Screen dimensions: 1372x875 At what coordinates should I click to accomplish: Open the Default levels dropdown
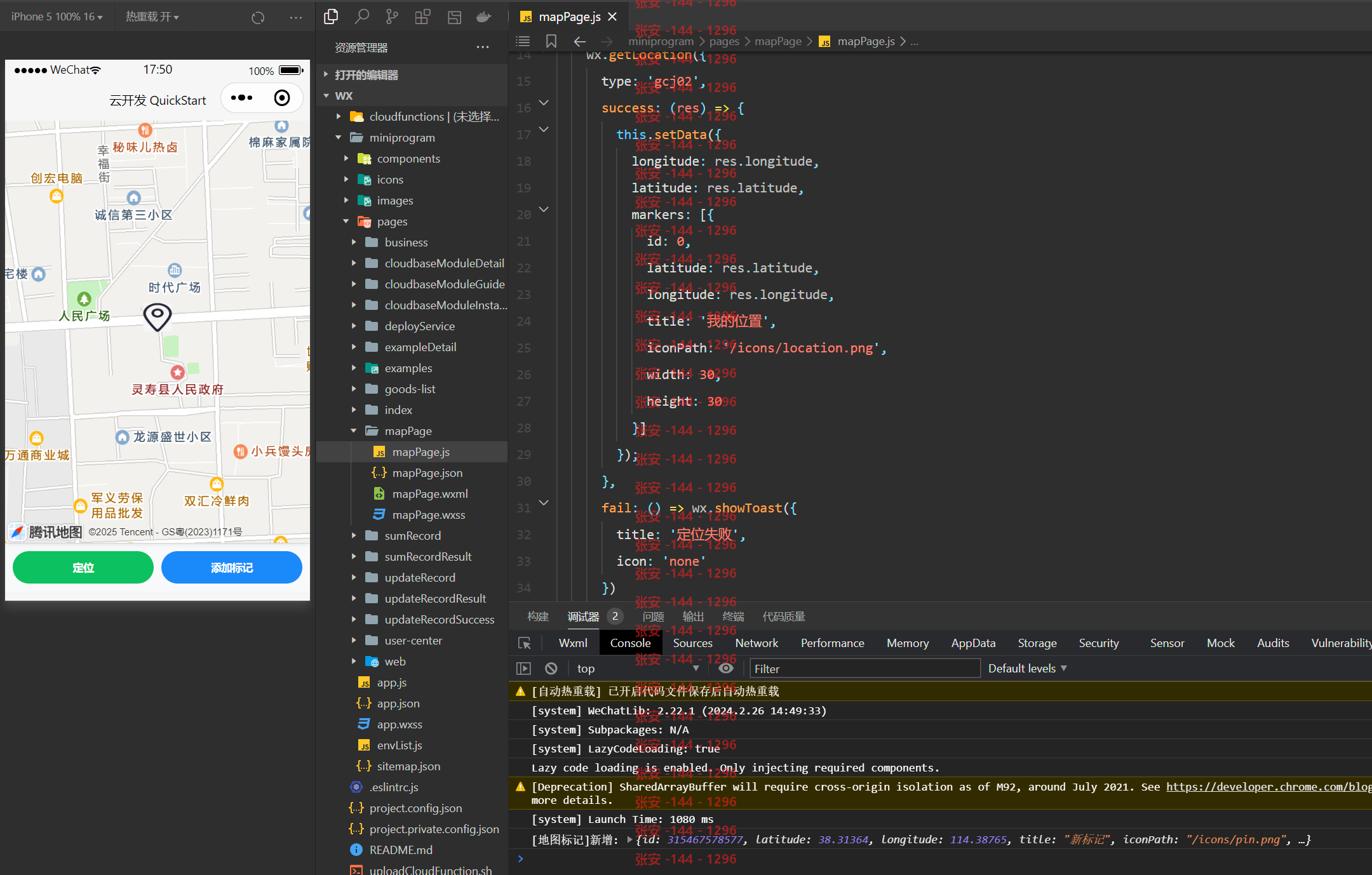pos(1027,668)
